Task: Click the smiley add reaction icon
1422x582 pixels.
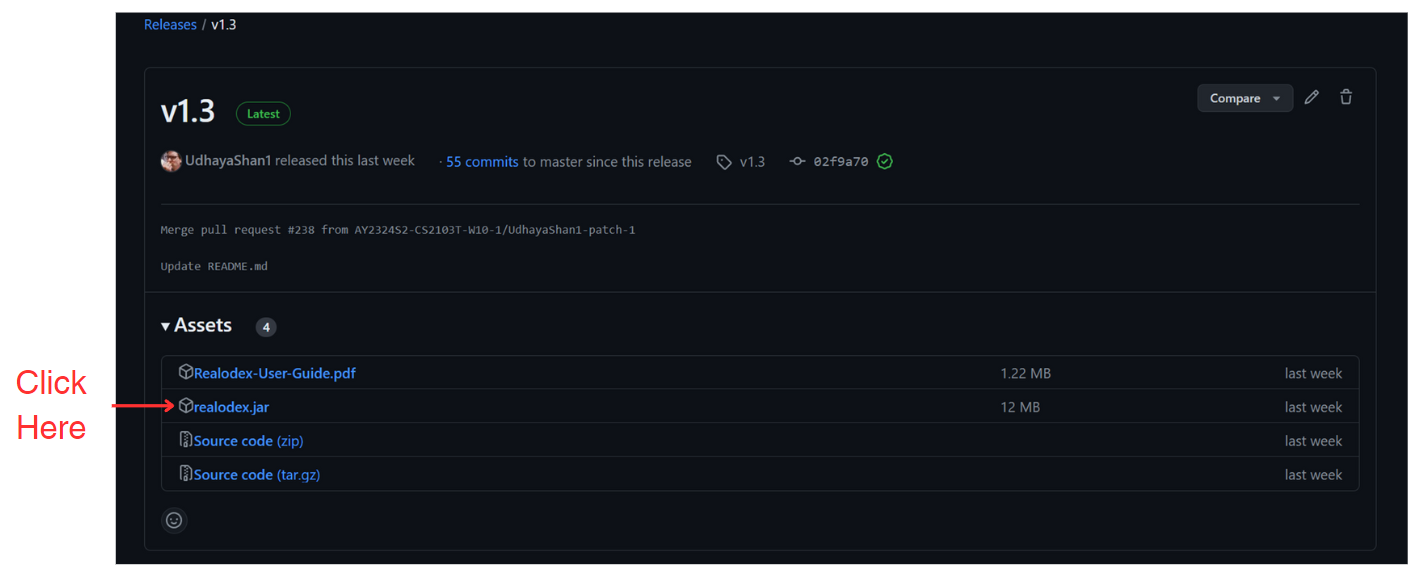Action: (x=174, y=520)
